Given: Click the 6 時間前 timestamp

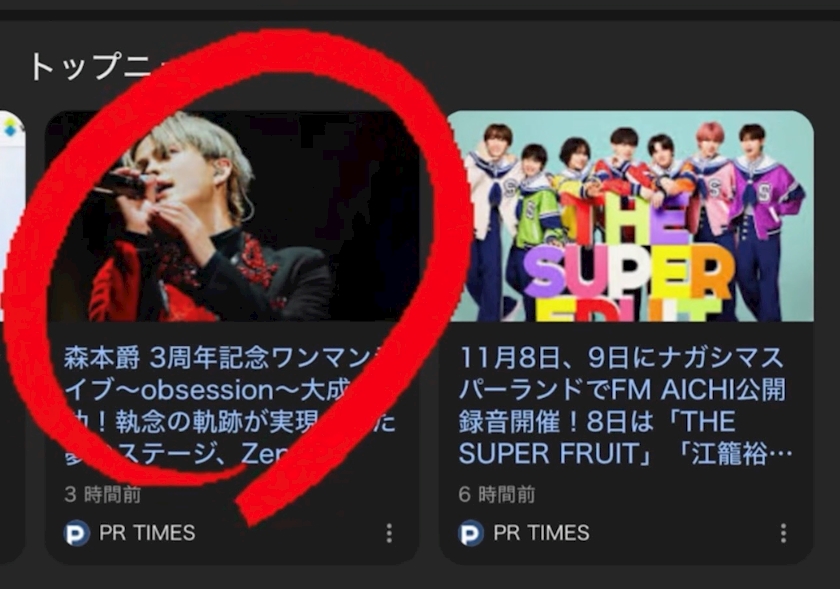Looking at the screenshot, I should [x=497, y=495].
